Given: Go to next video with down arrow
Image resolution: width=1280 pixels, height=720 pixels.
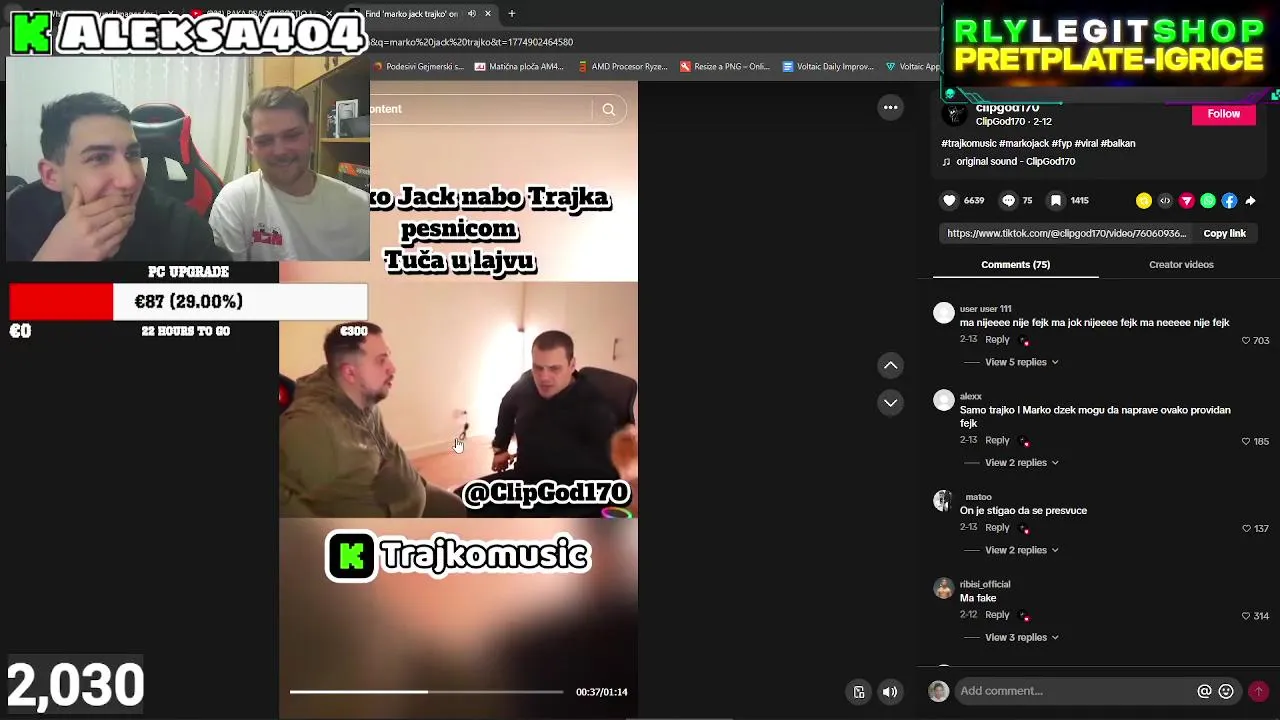Looking at the screenshot, I should pos(890,402).
